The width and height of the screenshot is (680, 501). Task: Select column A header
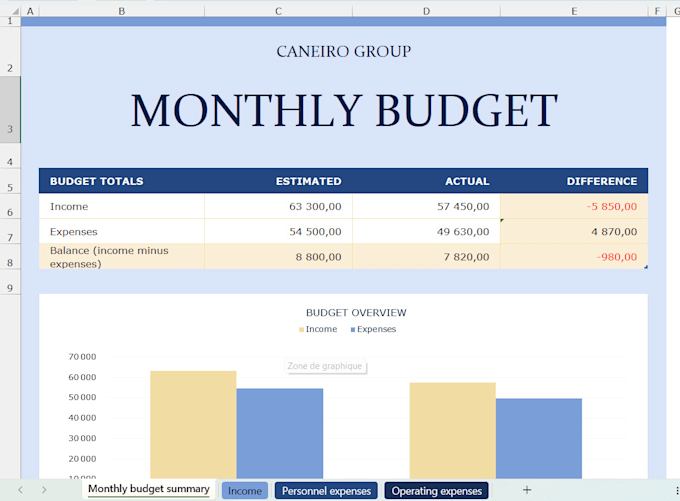tap(30, 11)
